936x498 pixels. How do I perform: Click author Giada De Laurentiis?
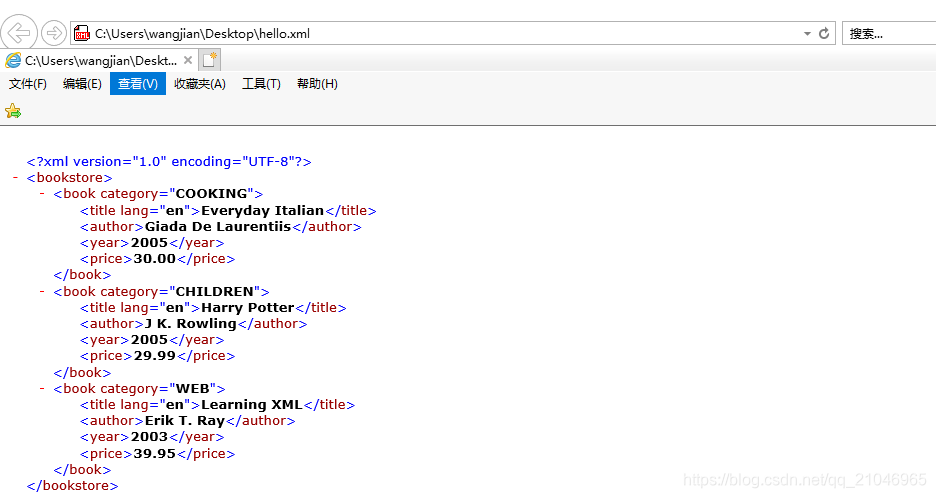(x=218, y=227)
